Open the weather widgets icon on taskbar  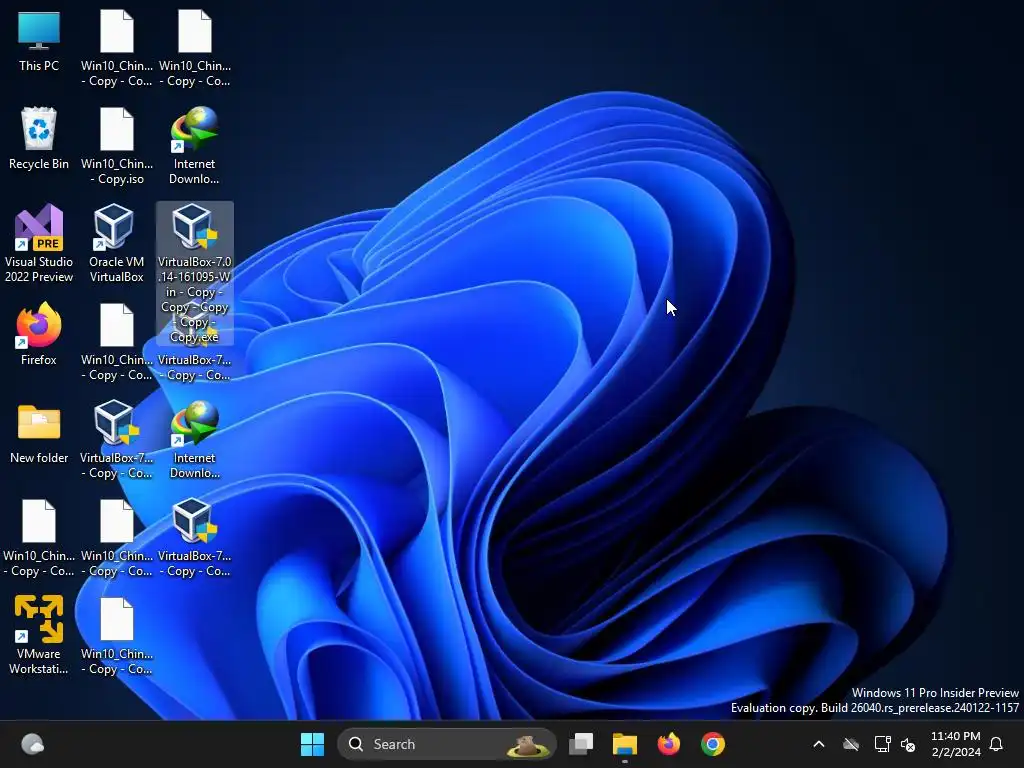(x=33, y=744)
